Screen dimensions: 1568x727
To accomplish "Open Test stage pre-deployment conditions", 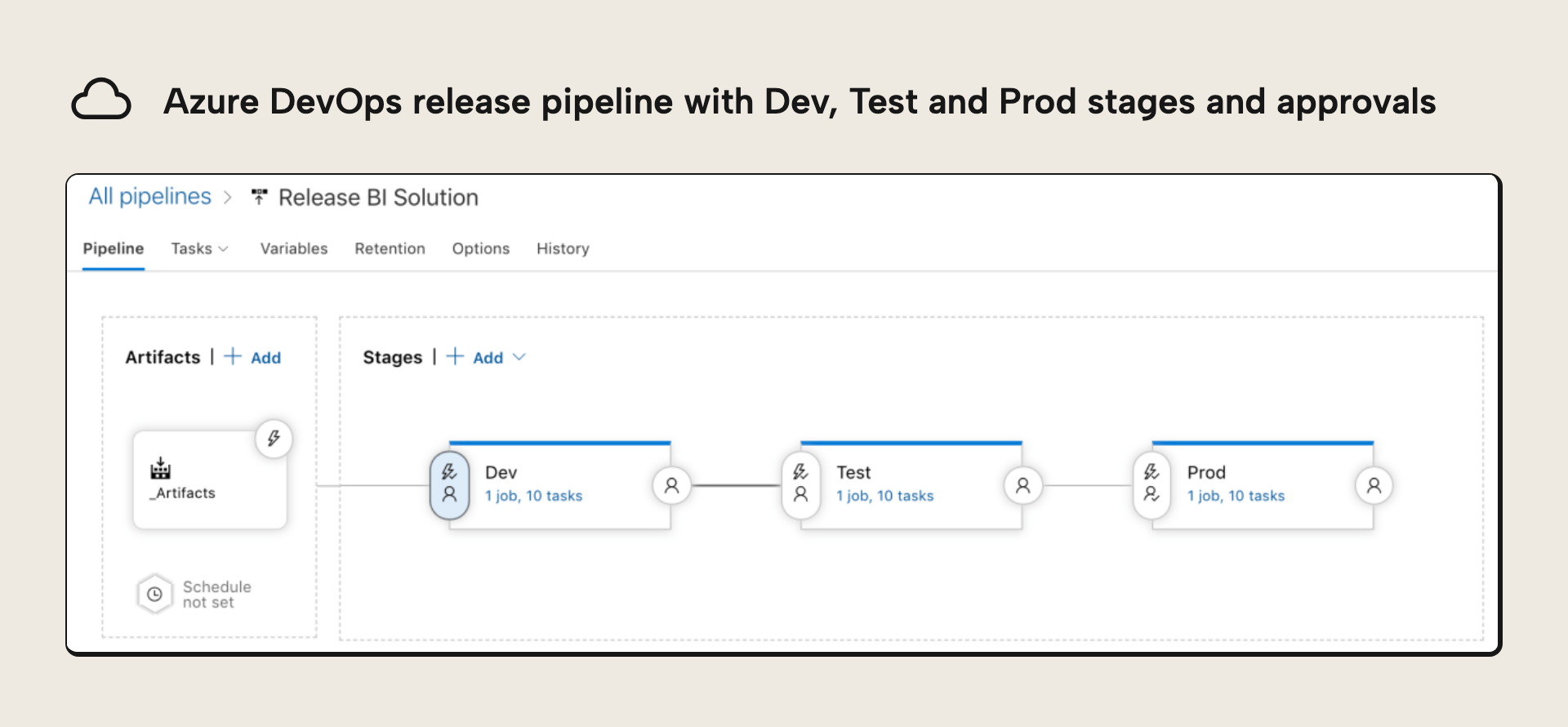I will 800,485.
